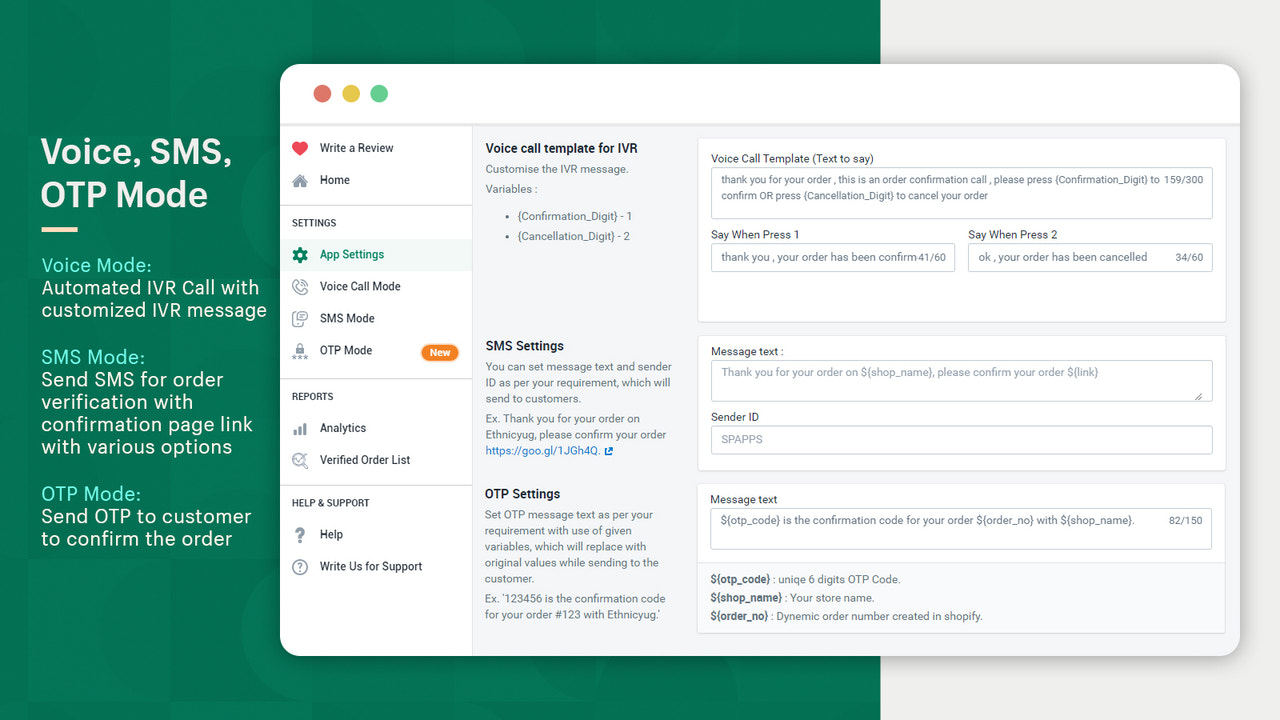Follow the https://goo.gl/1JGh4Q link
Image resolution: width=1280 pixels, height=720 pixels.
click(x=543, y=451)
